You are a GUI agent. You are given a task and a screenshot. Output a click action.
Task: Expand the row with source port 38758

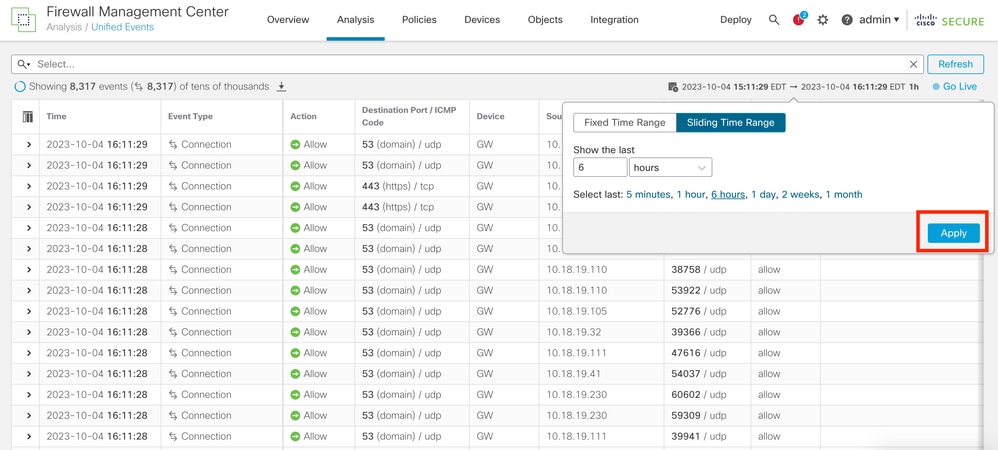[29, 269]
